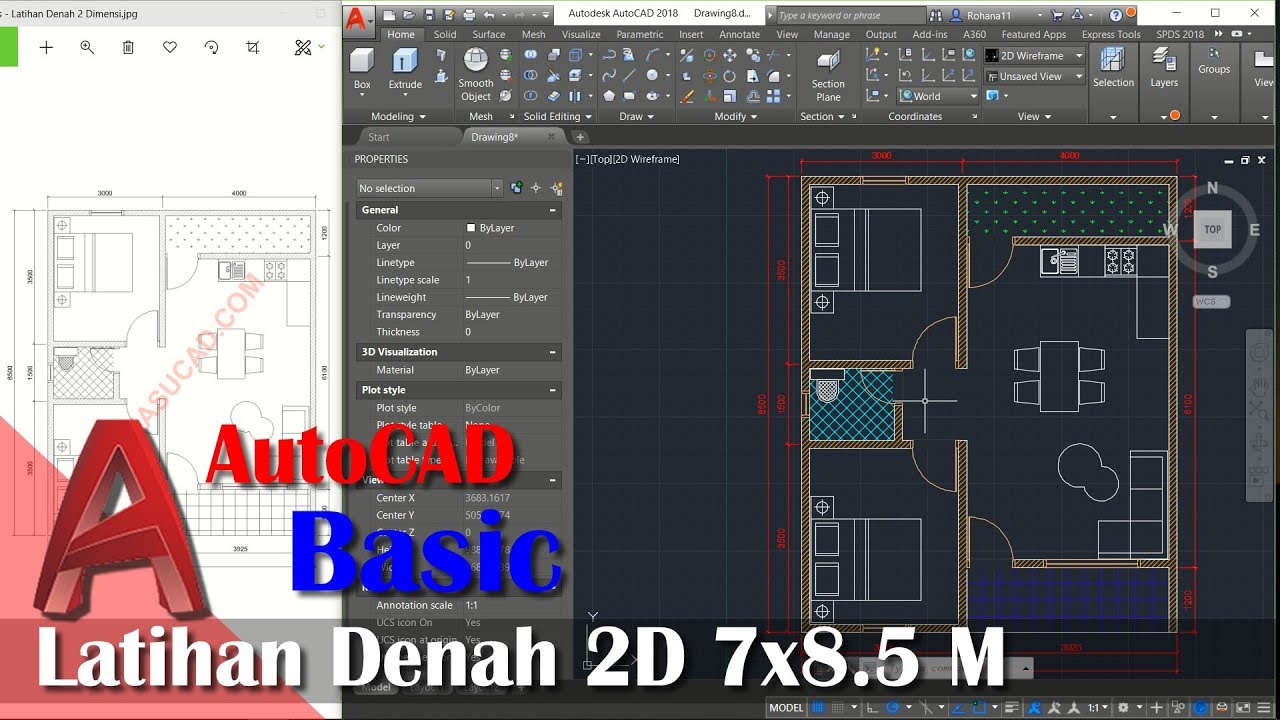Image resolution: width=1280 pixels, height=720 pixels.
Task: Expand the Modeling panel
Action: pos(398,117)
